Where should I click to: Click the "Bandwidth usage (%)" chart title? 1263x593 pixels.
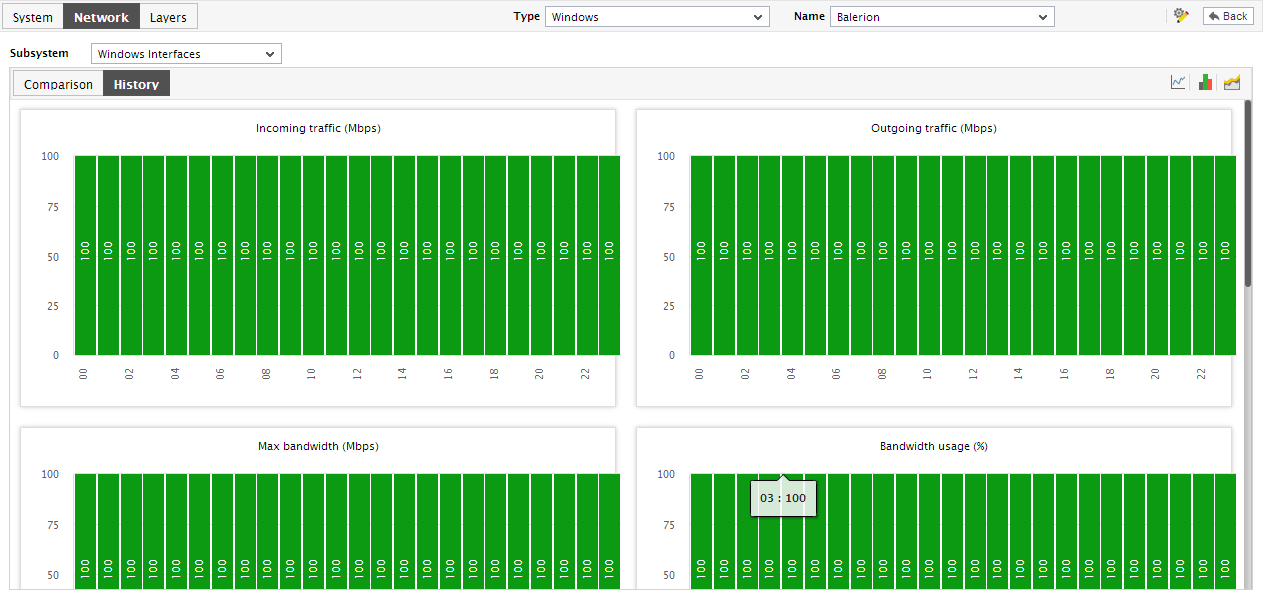coord(934,446)
